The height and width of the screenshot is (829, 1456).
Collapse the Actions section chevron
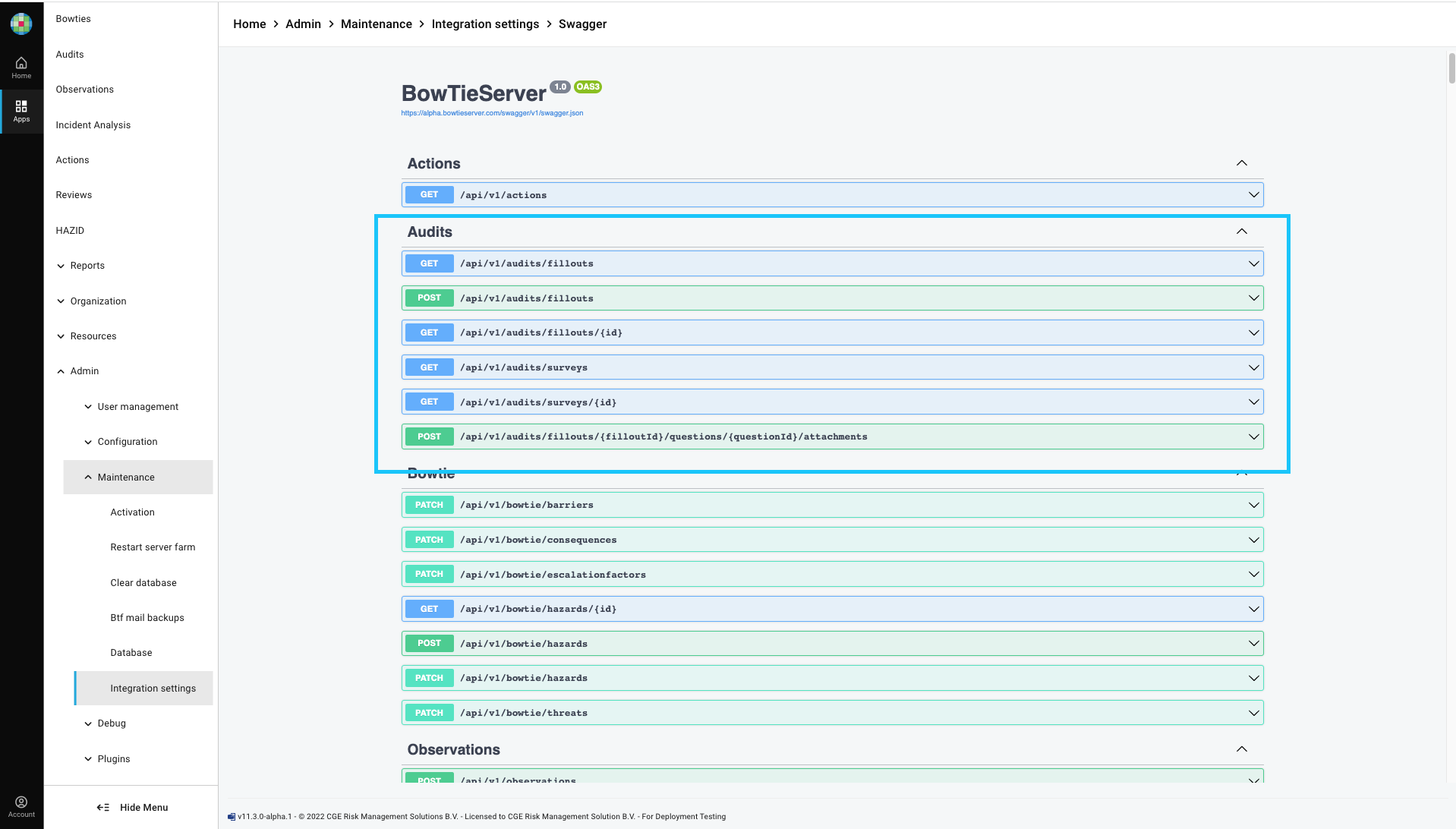pyautogui.click(x=1241, y=163)
